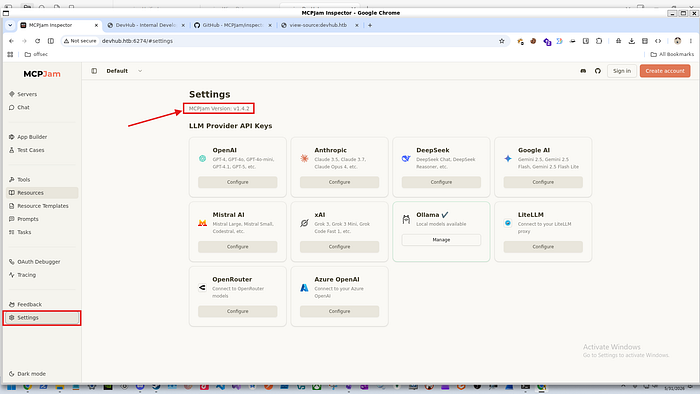Click the Google AI sparkle icon
700x394 pixels.
coord(508,158)
